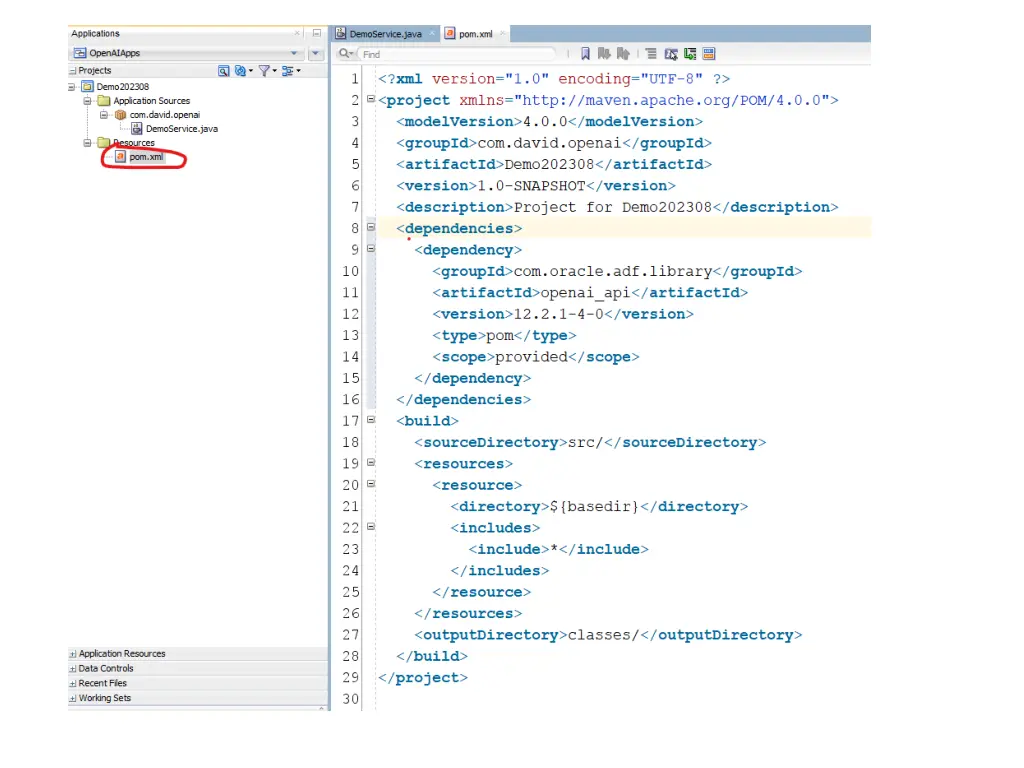This screenshot has width=1024, height=768.
Task: Click the search icon in Projects toolbar
Action: (224, 71)
